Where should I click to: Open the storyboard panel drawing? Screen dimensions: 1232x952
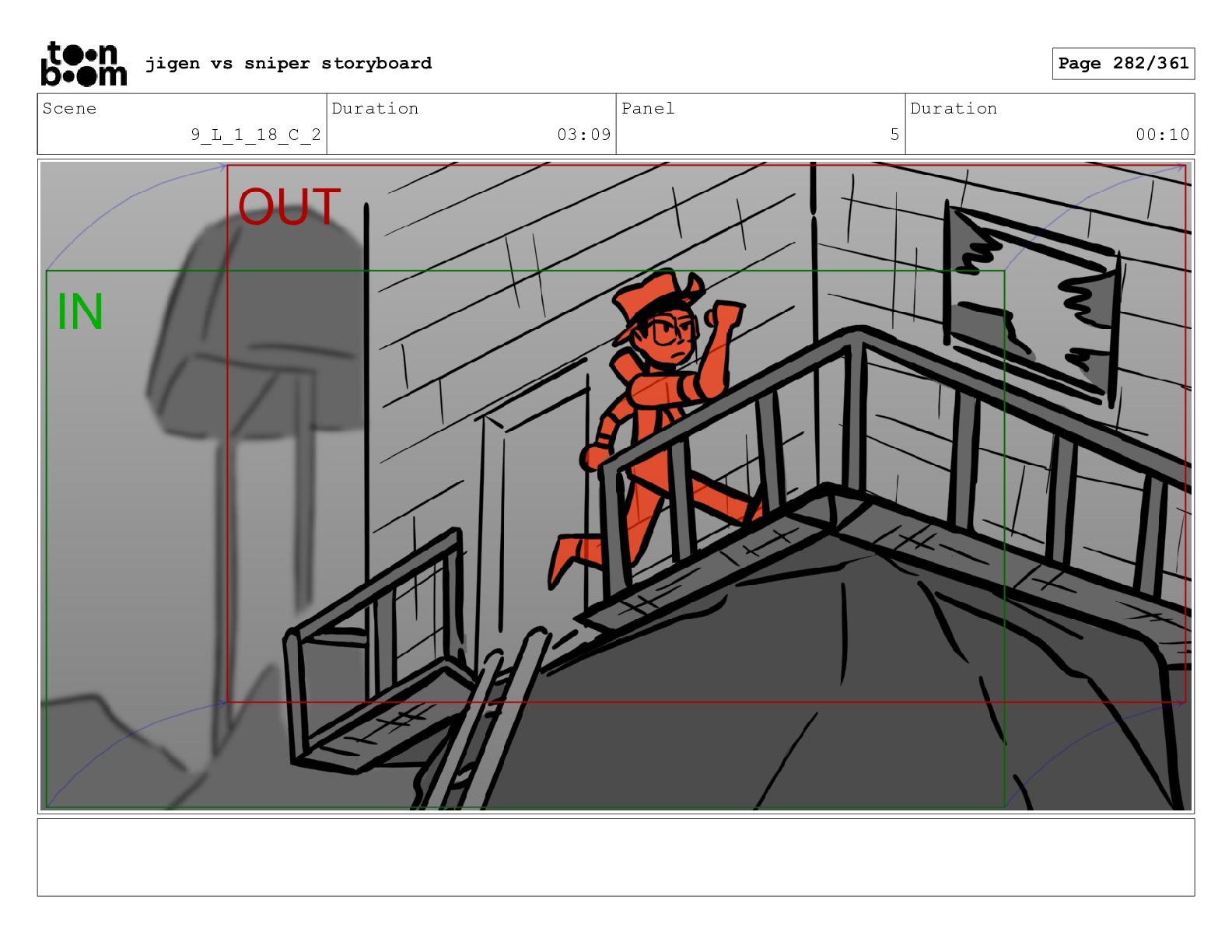pos(616,486)
